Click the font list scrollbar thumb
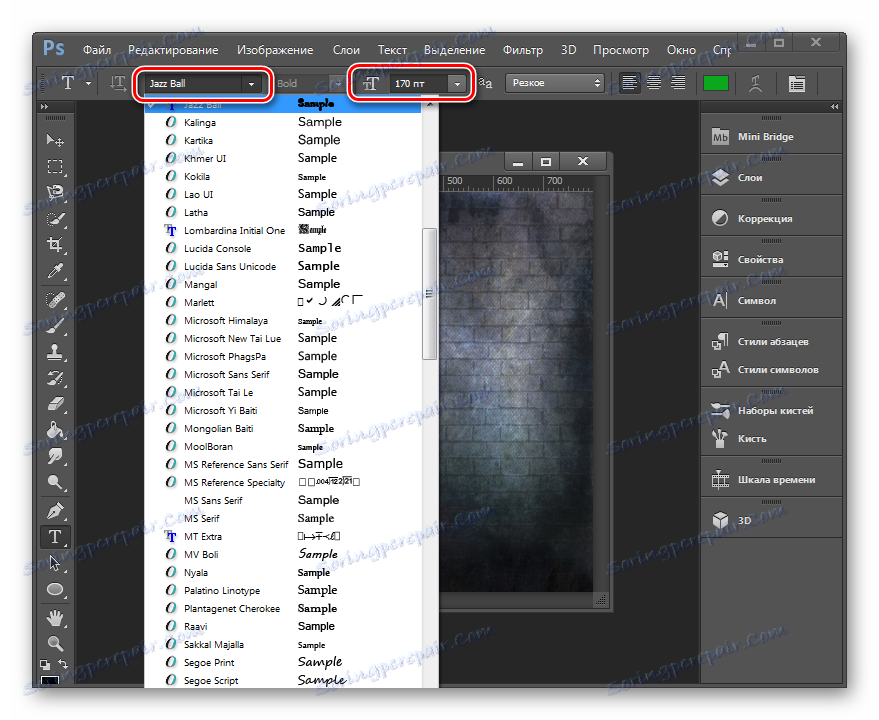The height and width of the screenshot is (720, 879). tap(430, 294)
